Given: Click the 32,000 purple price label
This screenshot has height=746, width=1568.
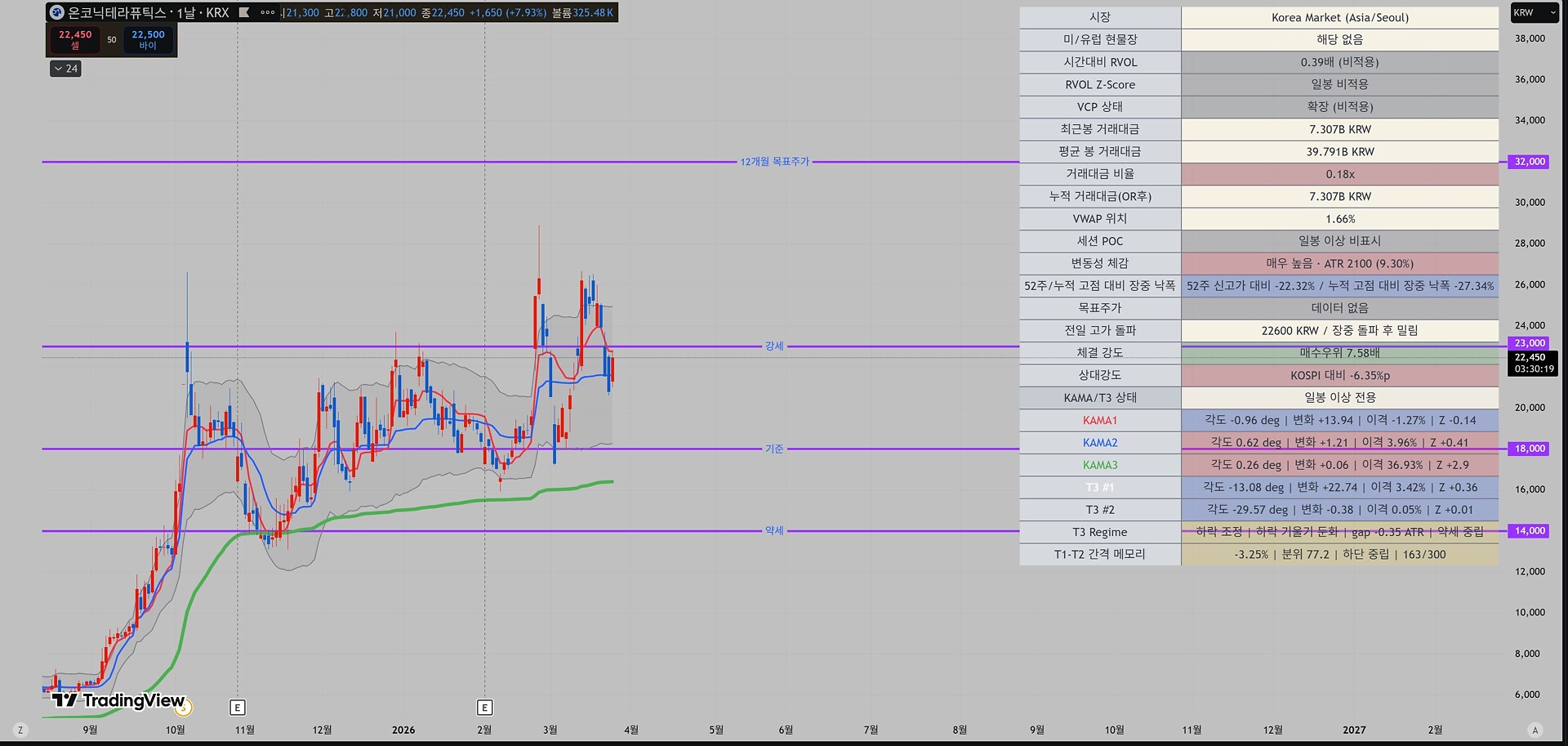Looking at the screenshot, I should tap(1530, 162).
